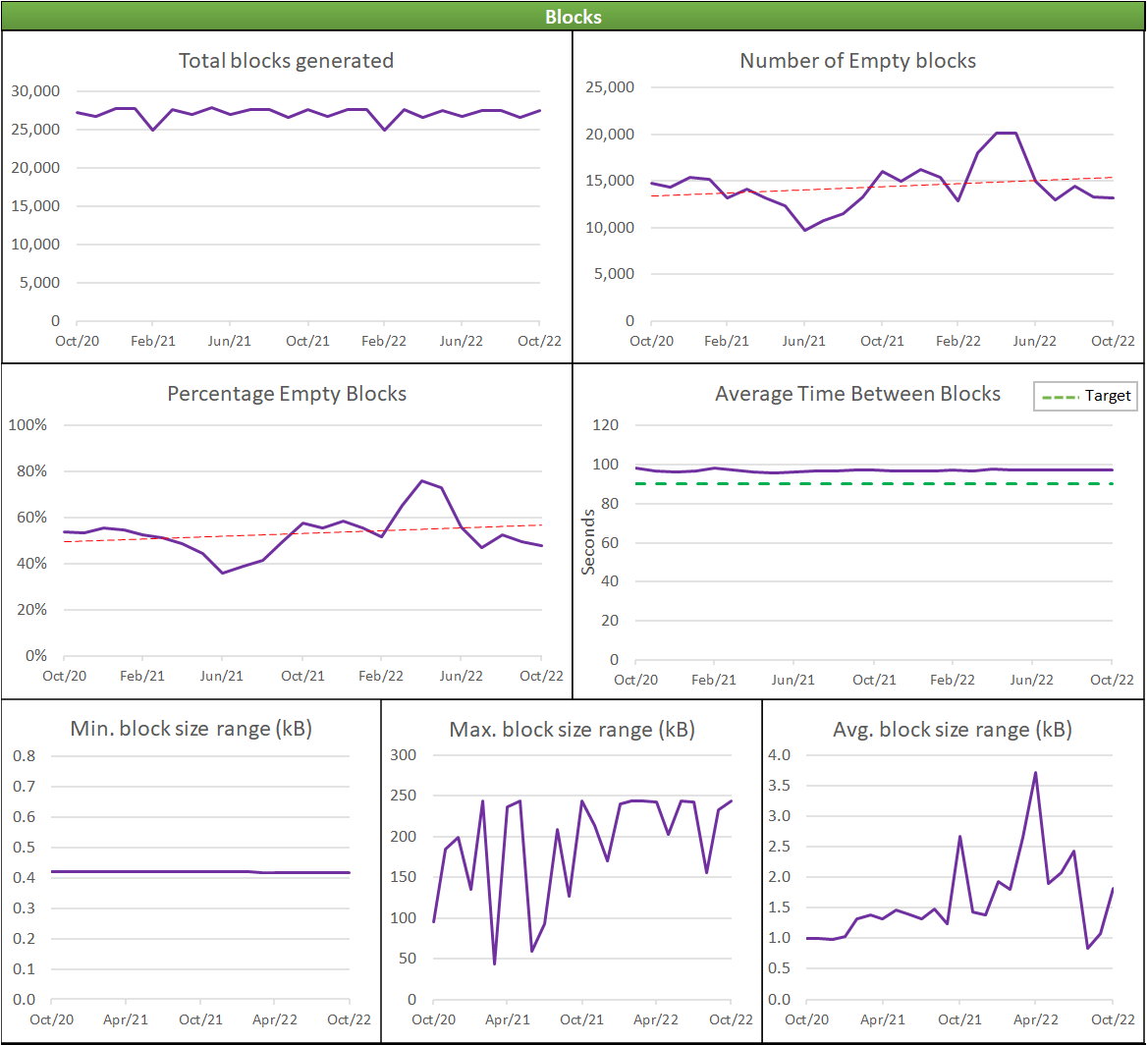Click 100% on Percentage Empty Blocks axis
Viewport: 1148px width, 1045px height.
click(x=27, y=425)
